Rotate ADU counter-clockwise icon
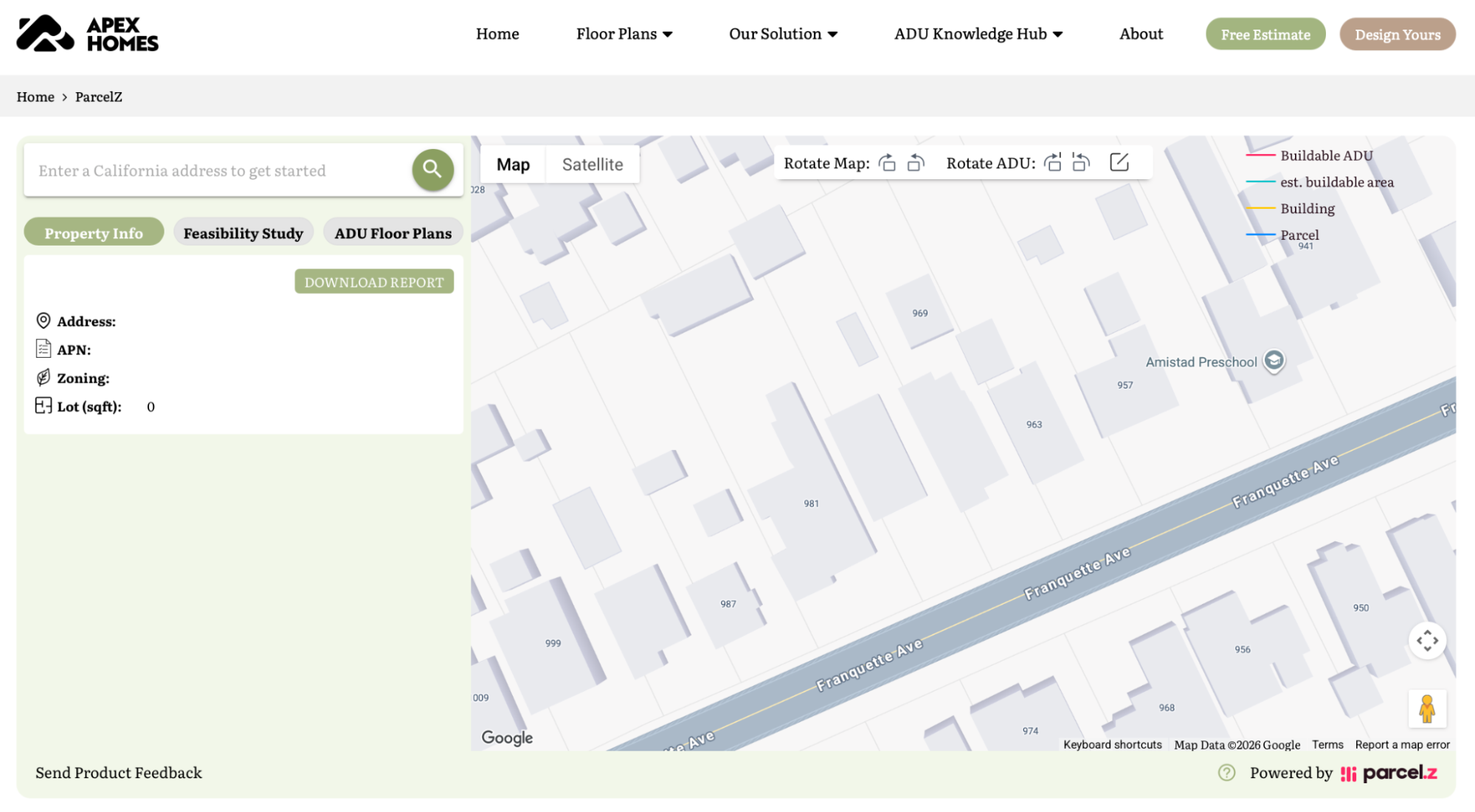Image resolution: width=1475 pixels, height=812 pixels. point(1081,162)
